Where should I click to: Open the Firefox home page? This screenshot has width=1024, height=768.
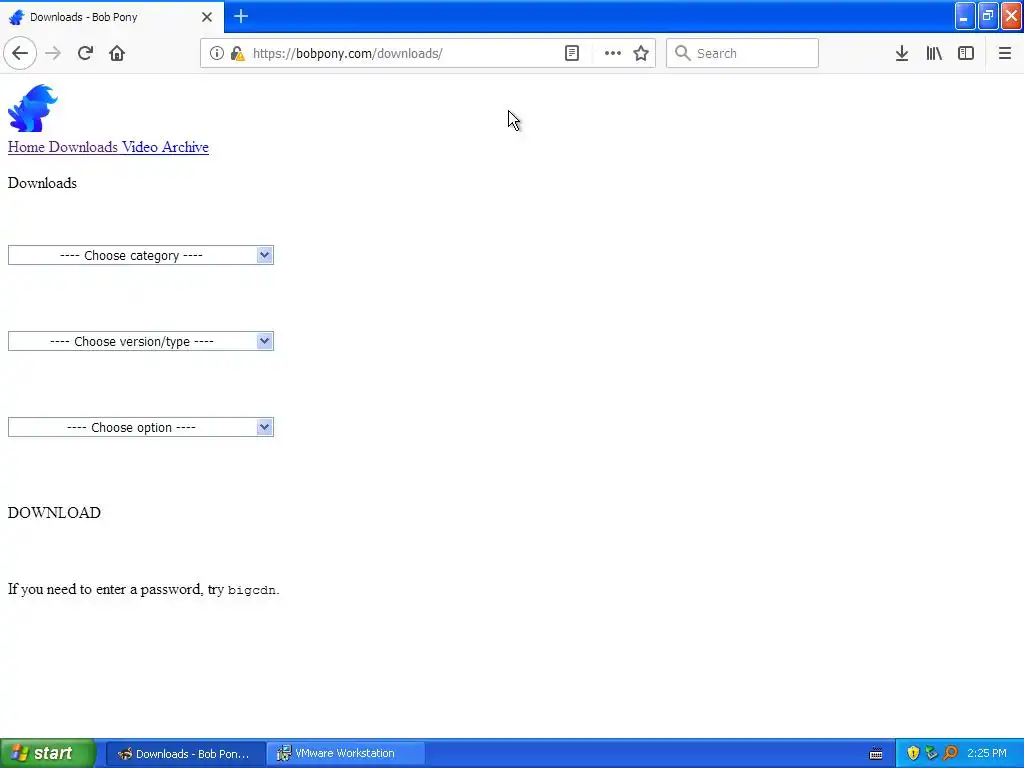(117, 54)
